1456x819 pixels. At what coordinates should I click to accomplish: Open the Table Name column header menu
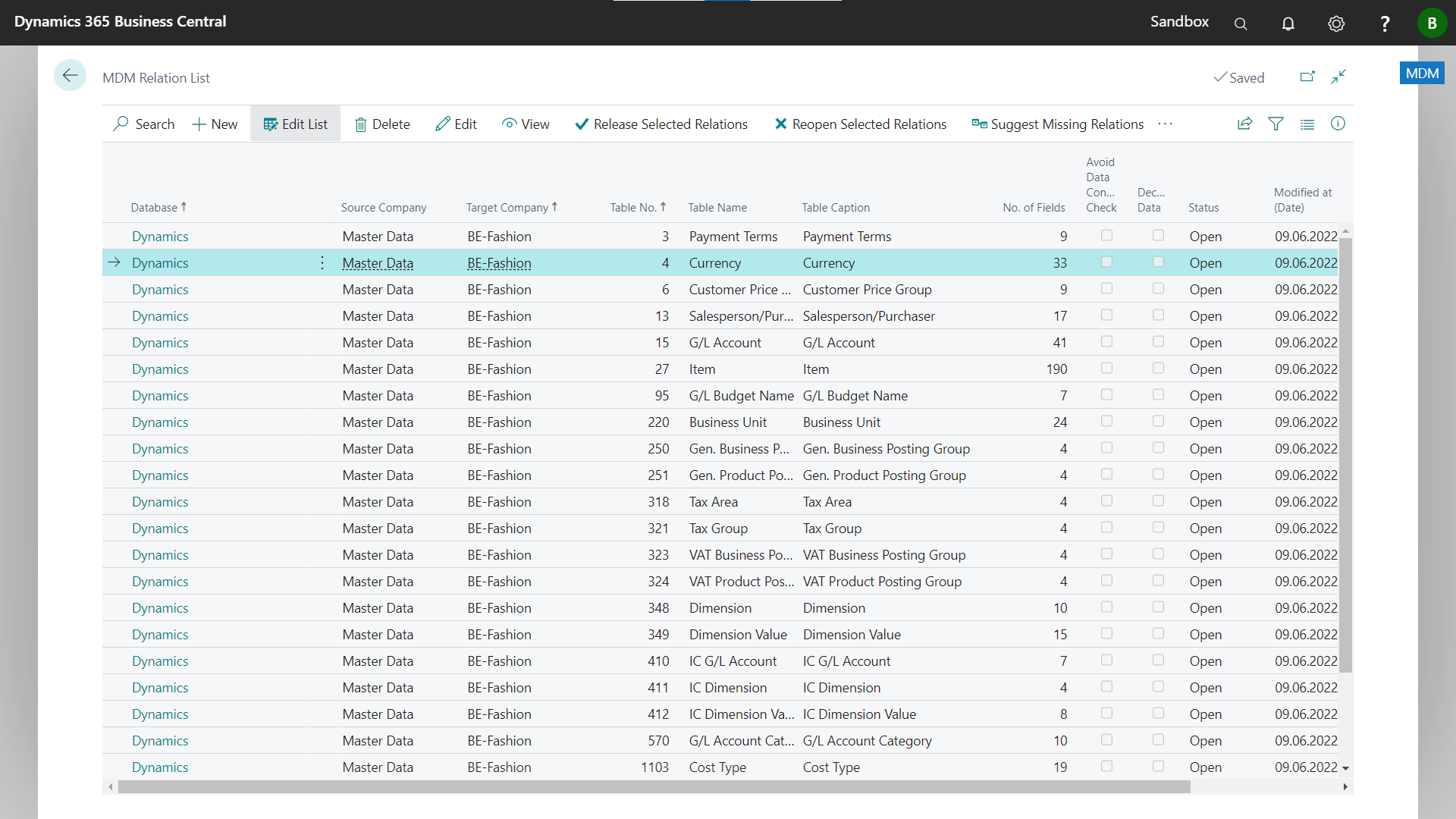(717, 207)
